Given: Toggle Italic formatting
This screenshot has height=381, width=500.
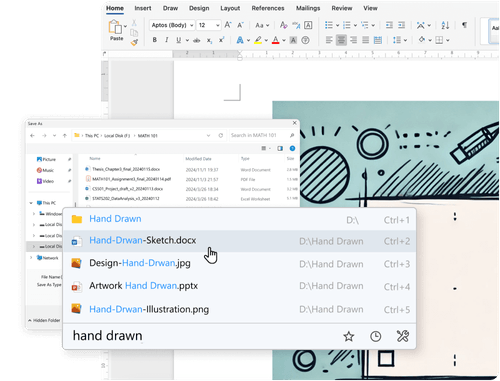Looking at the screenshot, I should (166, 40).
